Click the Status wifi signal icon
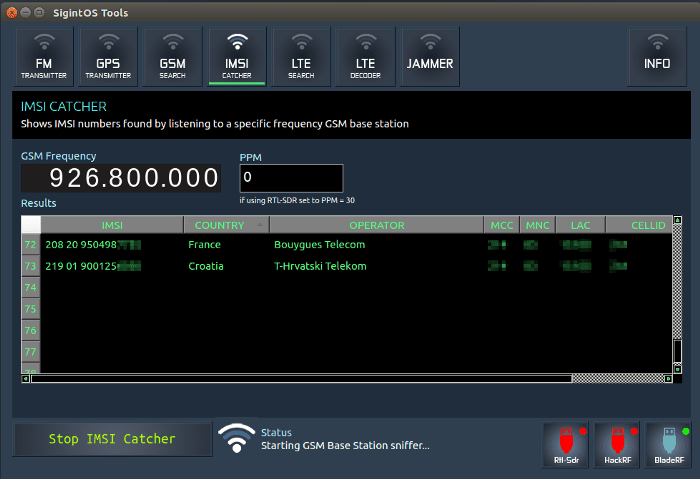The height and width of the screenshot is (479, 700). (236, 438)
